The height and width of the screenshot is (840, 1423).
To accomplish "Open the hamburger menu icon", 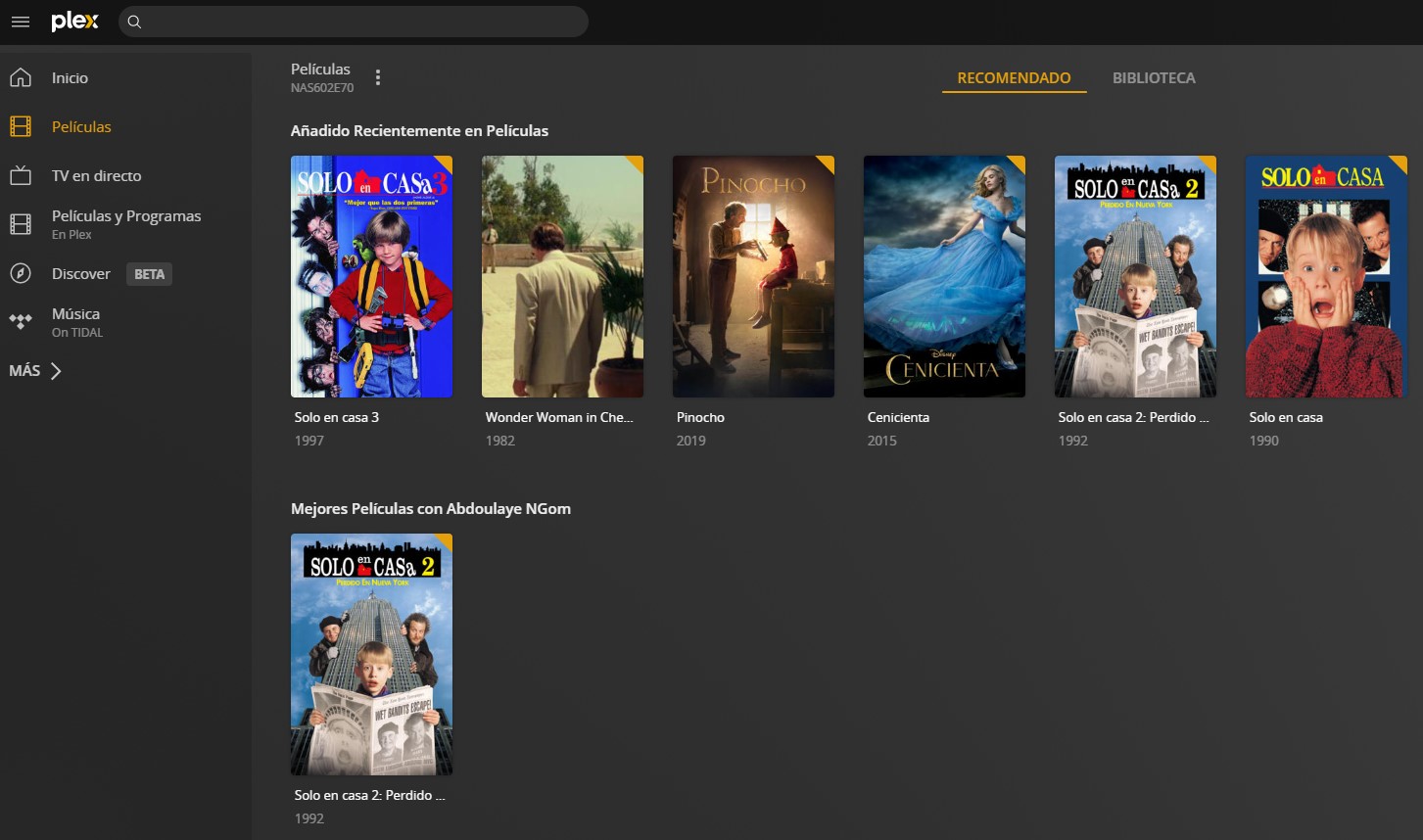I will coord(21,22).
